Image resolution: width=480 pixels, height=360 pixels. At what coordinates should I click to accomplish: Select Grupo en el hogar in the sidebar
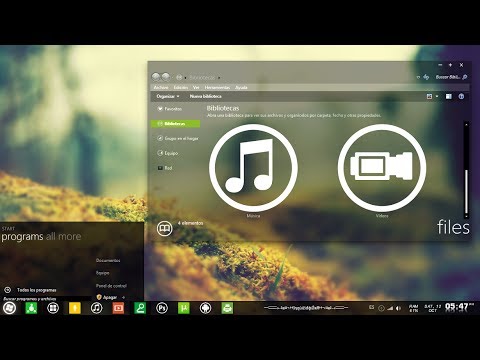click(x=178, y=138)
